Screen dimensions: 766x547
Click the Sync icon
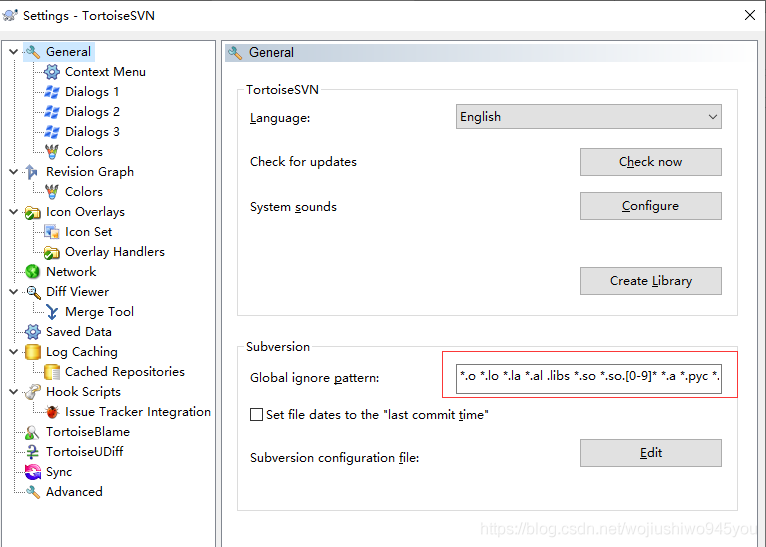pos(33,472)
